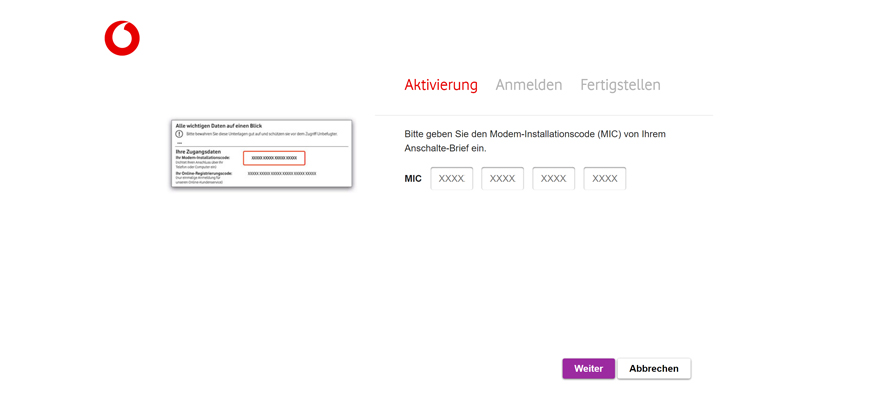This screenshot has height=400, width=879.
Task: Click the Vodafone logo
Action: coord(122,38)
